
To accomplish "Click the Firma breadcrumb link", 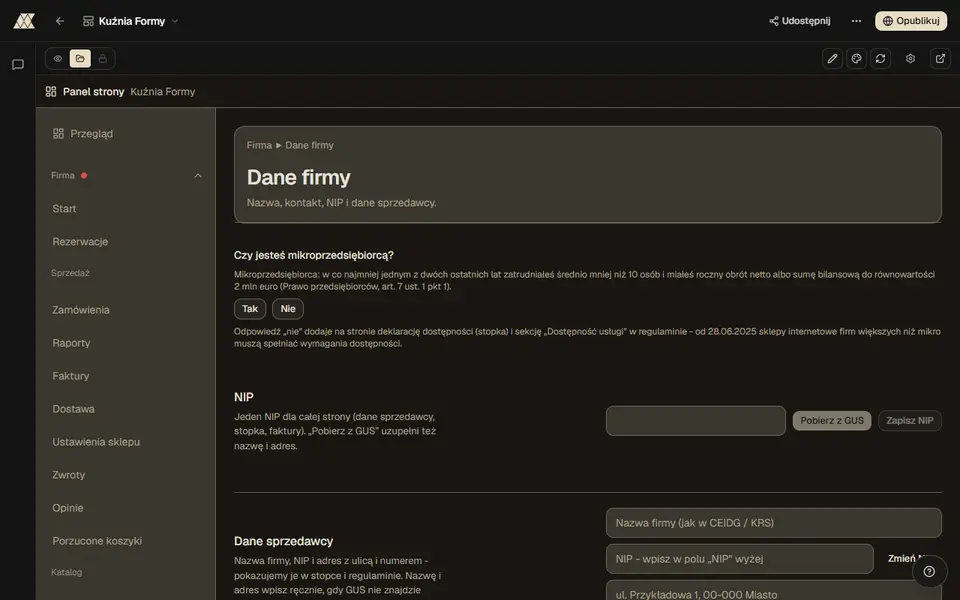I will (259, 145).
